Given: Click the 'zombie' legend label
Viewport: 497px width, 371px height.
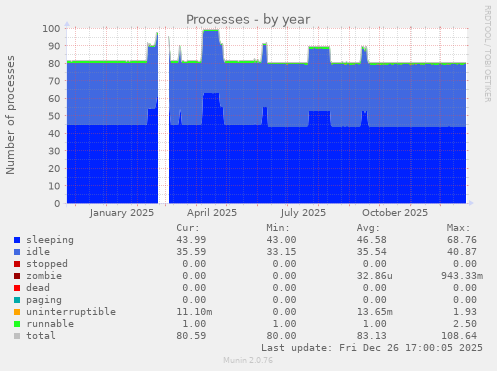Looking at the screenshot, I should click(44, 276).
